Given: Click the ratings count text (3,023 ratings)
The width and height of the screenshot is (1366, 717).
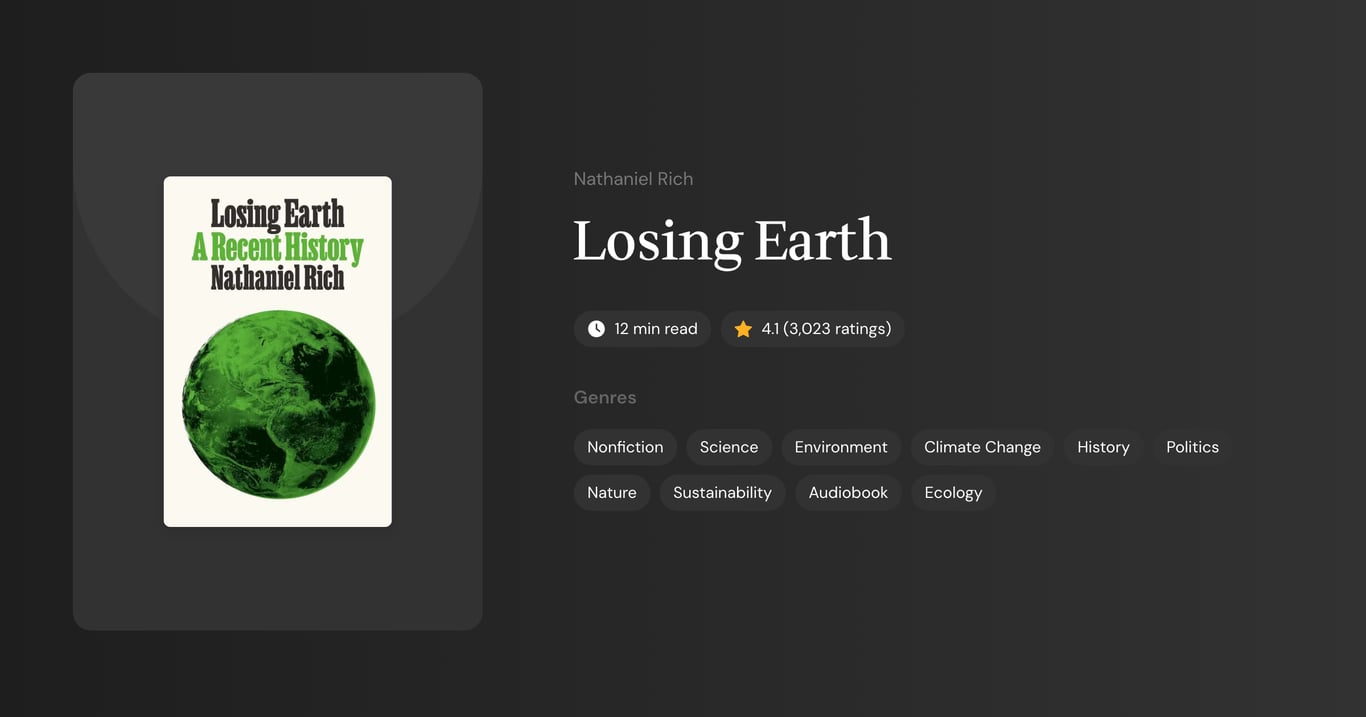Looking at the screenshot, I should click(x=837, y=328).
